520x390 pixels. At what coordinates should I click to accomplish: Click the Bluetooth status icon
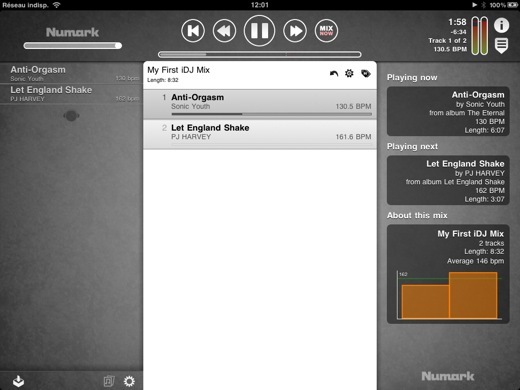(x=484, y=5)
